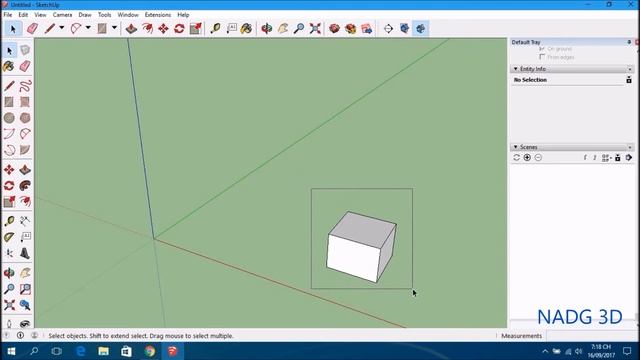Open the Shapes tool dropdown arrow
The height and width of the screenshot is (360, 640).
114,28
